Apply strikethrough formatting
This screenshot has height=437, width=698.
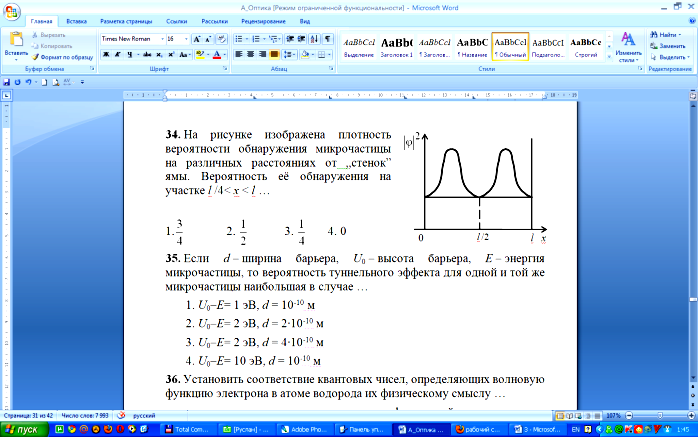tap(147, 54)
